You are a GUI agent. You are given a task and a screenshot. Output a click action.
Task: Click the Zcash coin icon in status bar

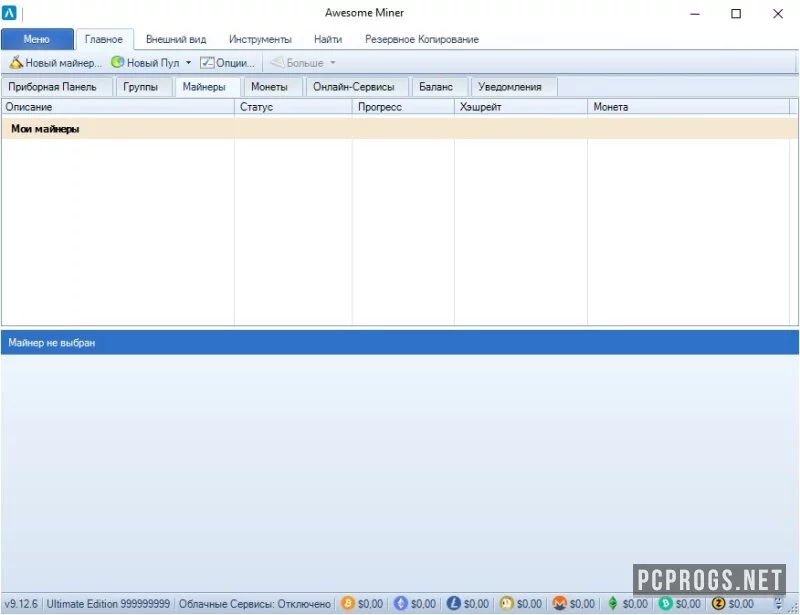pos(718,604)
